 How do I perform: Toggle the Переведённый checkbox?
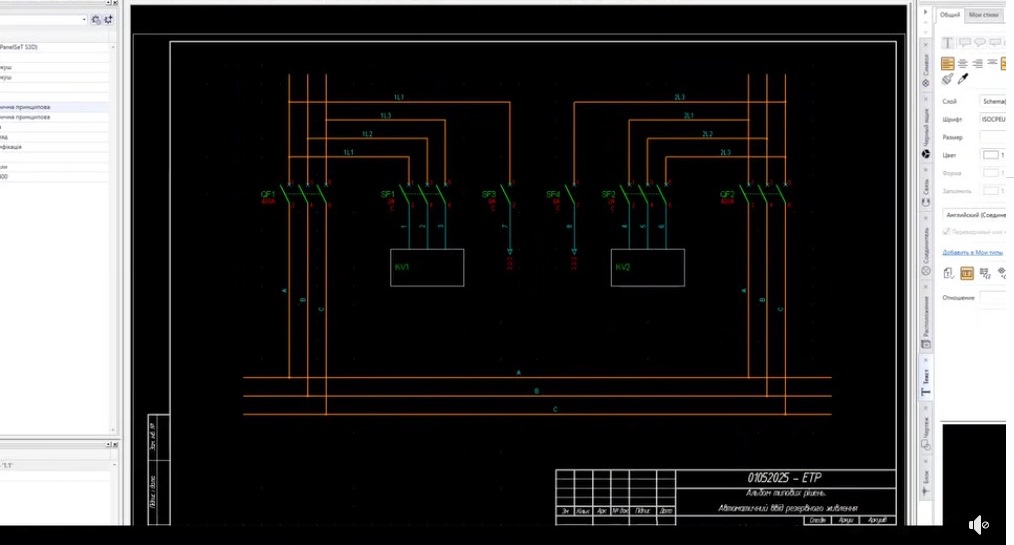click(x=947, y=231)
